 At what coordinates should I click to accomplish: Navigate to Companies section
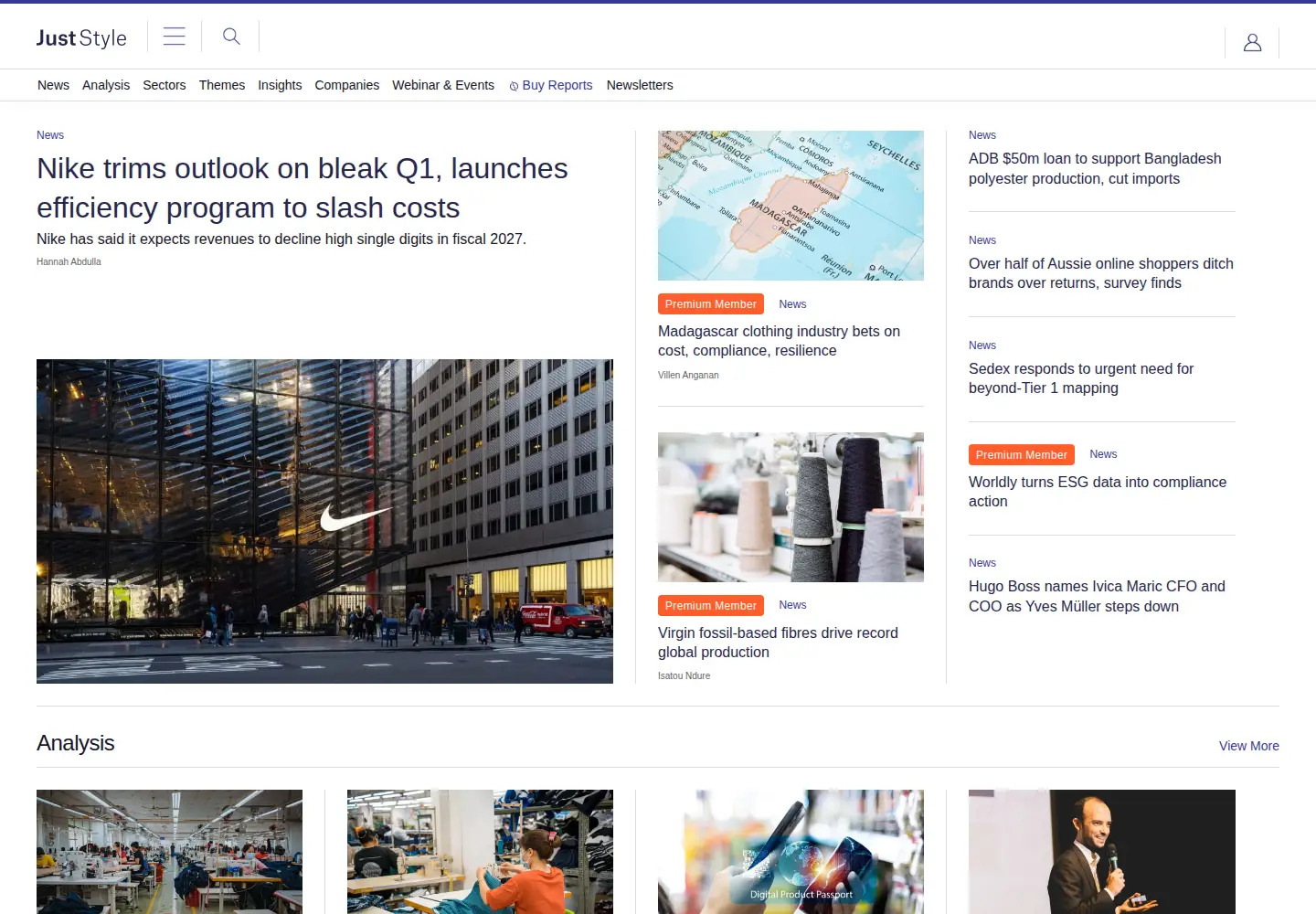(347, 85)
